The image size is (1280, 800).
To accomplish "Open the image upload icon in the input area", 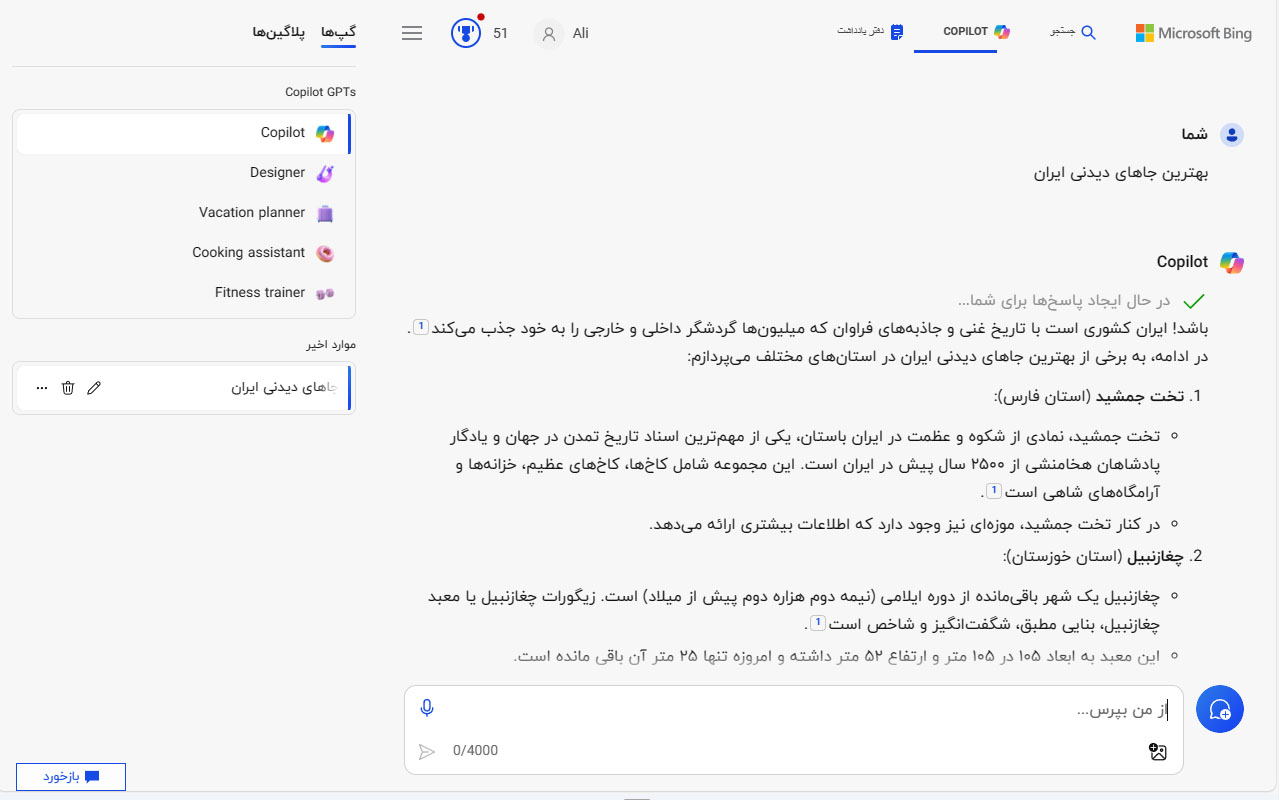I will [x=1158, y=751].
